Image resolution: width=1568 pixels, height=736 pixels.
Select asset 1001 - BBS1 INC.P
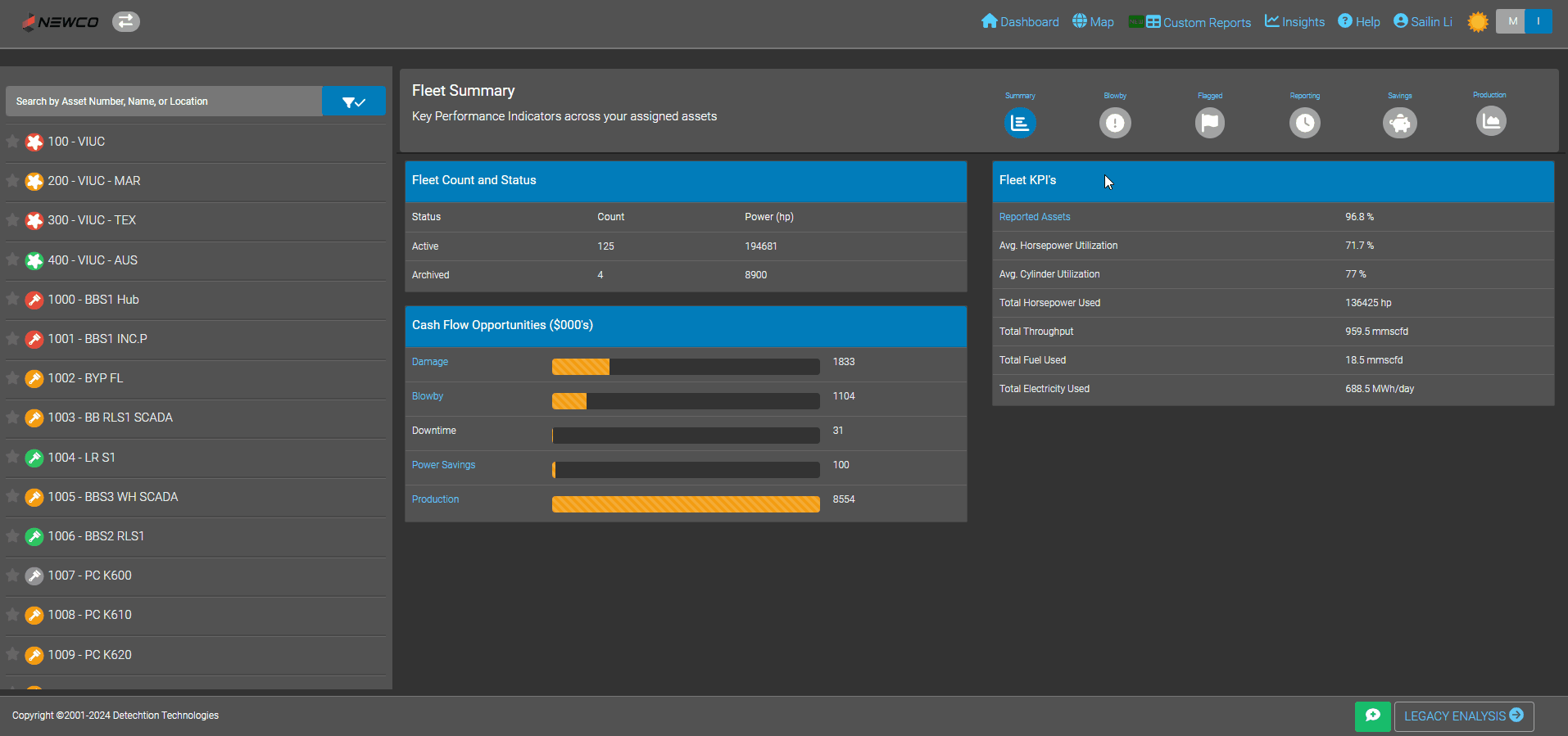[x=97, y=339]
